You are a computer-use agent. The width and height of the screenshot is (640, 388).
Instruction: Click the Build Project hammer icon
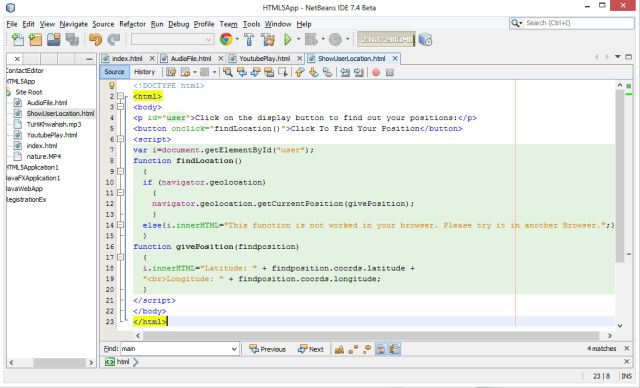[x=249, y=40]
